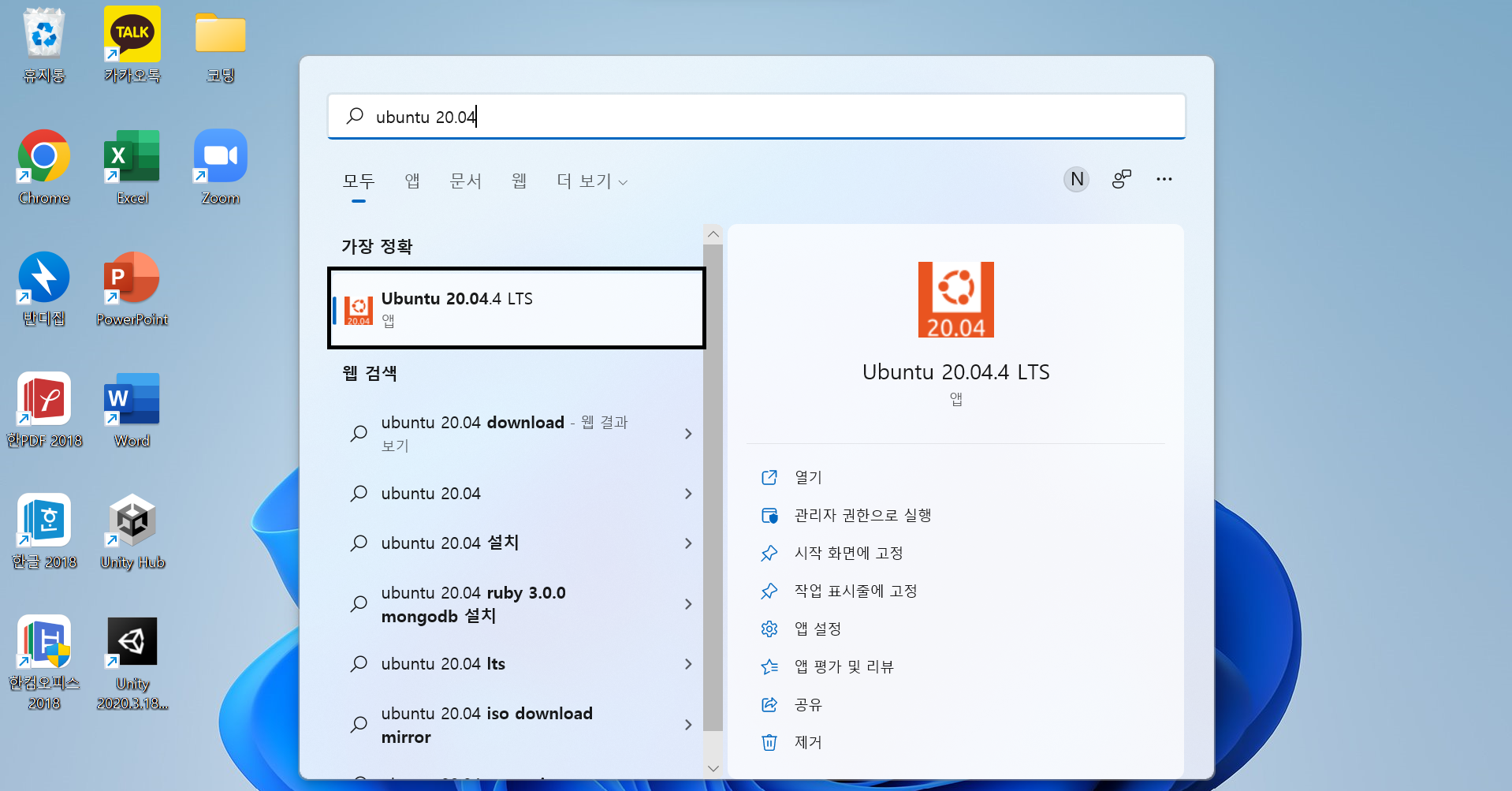1512x791 pixels.
Task: Expand arrow for ubuntu 20.04 lts
Action: click(688, 664)
